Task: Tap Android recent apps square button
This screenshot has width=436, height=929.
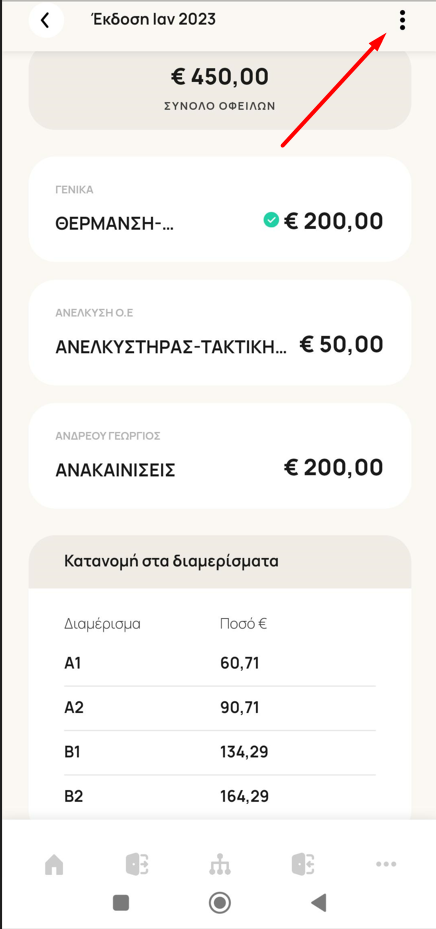Action: 121,902
